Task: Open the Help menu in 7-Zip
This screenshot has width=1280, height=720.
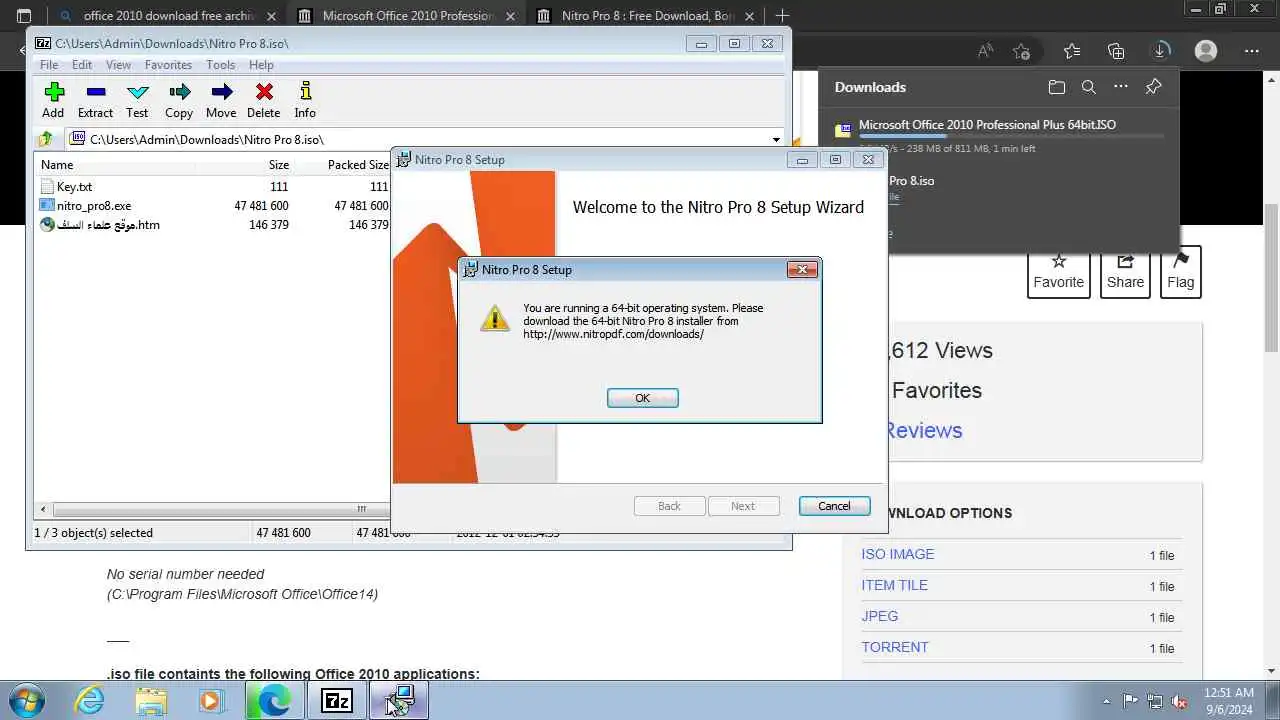Action: tap(261, 65)
